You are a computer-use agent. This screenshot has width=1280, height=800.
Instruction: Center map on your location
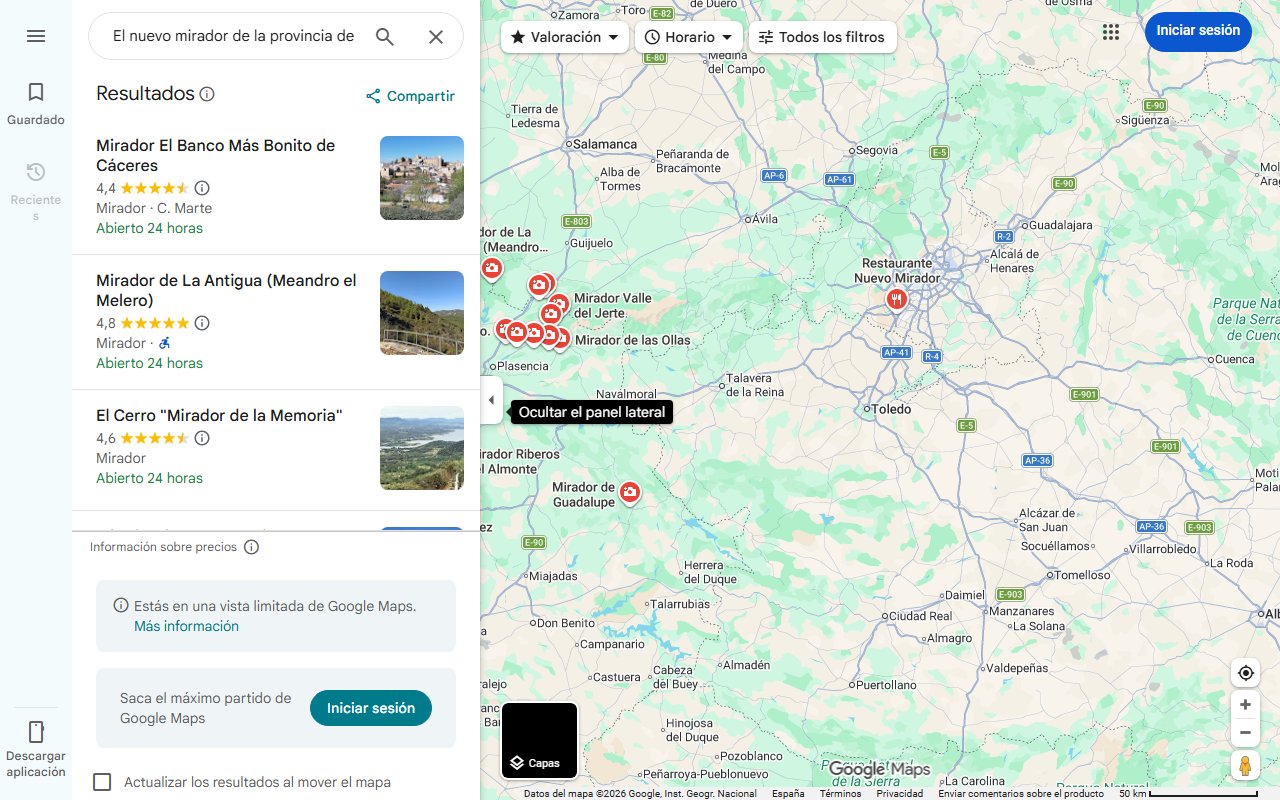coord(1245,673)
